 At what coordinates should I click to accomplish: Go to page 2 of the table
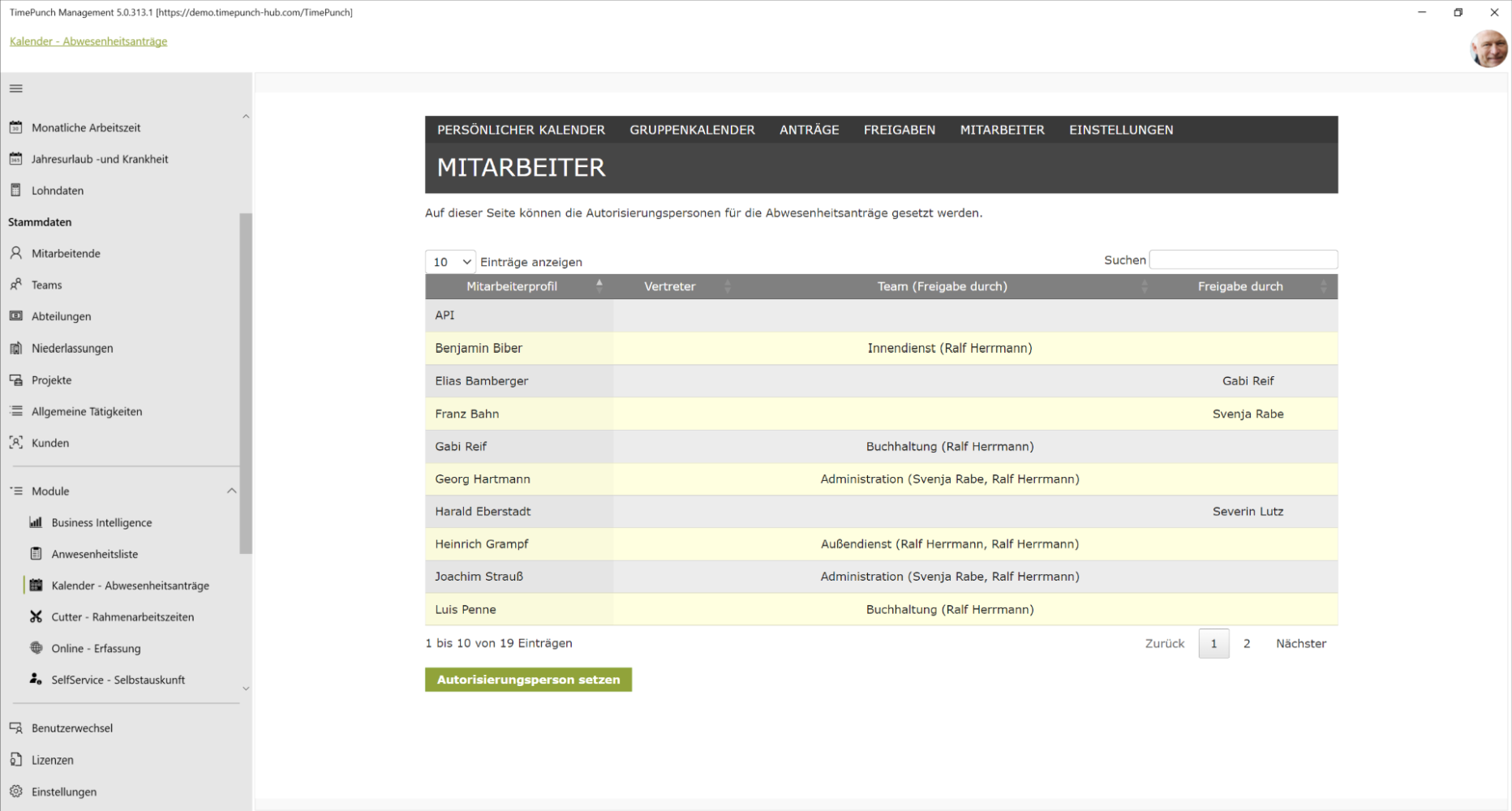1247,643
